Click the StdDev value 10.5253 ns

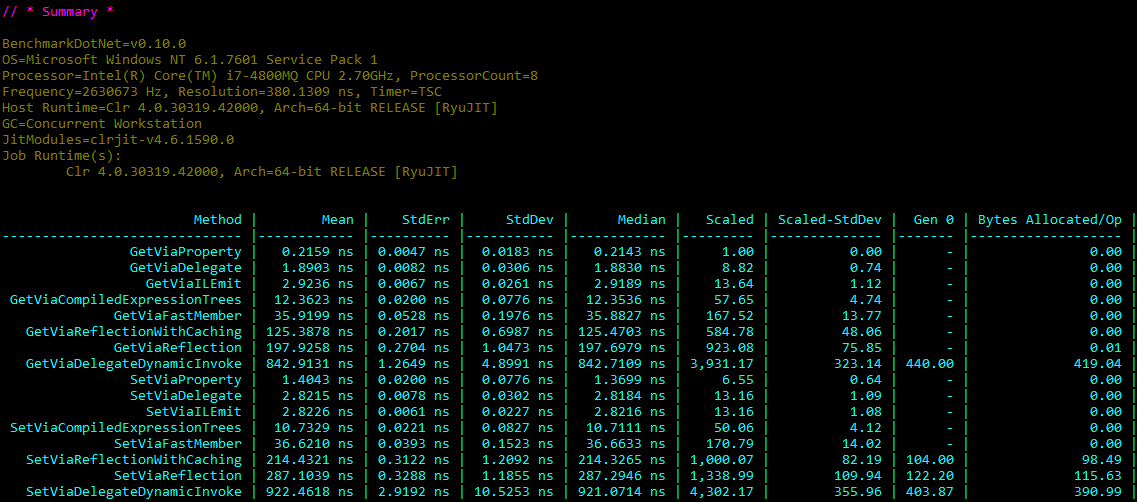coord(514,490)
